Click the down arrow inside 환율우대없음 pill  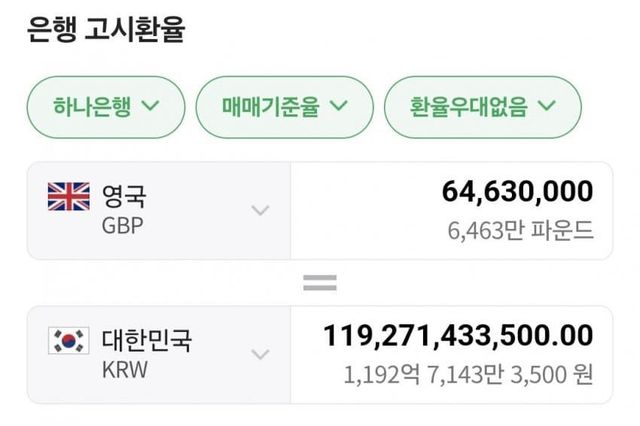(x=546, y=104)
